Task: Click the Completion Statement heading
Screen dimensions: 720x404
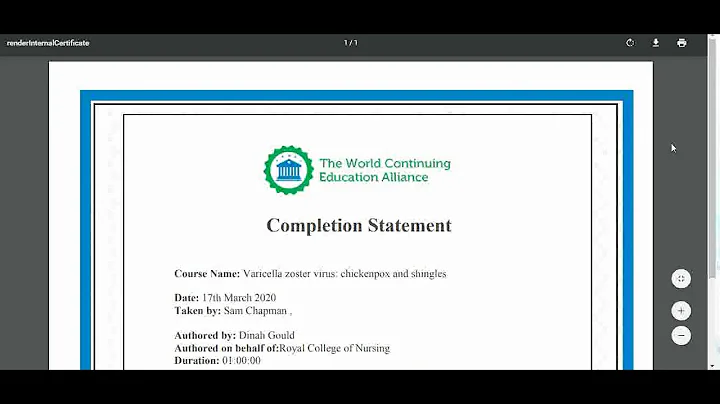Action: pos(359,225)
